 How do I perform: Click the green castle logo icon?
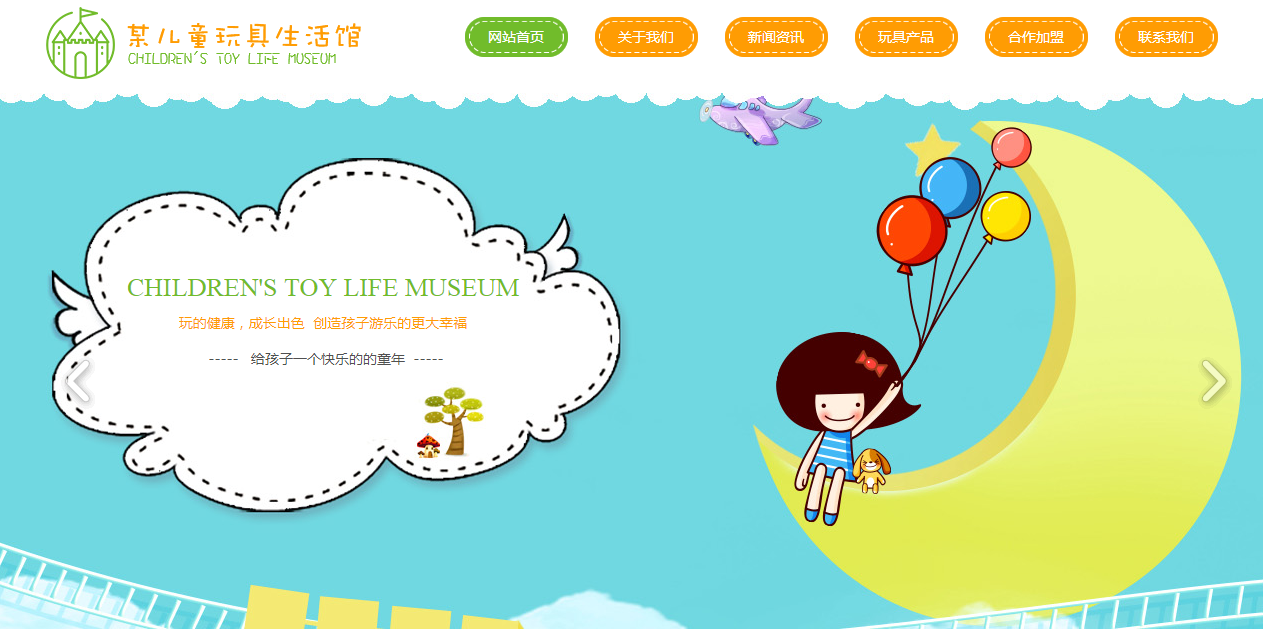click(x=81, y=44)
